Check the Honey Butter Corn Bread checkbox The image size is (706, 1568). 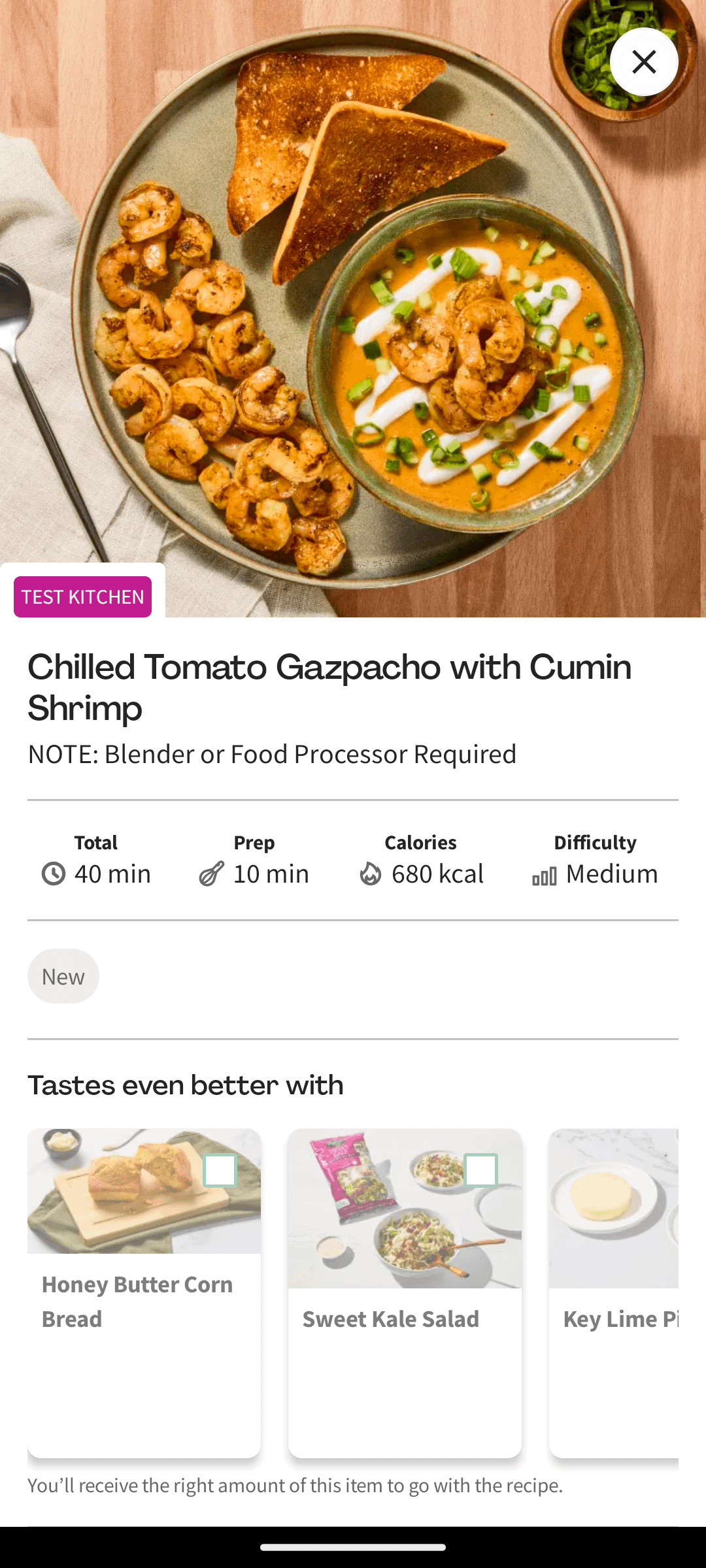click(220, 1170)
